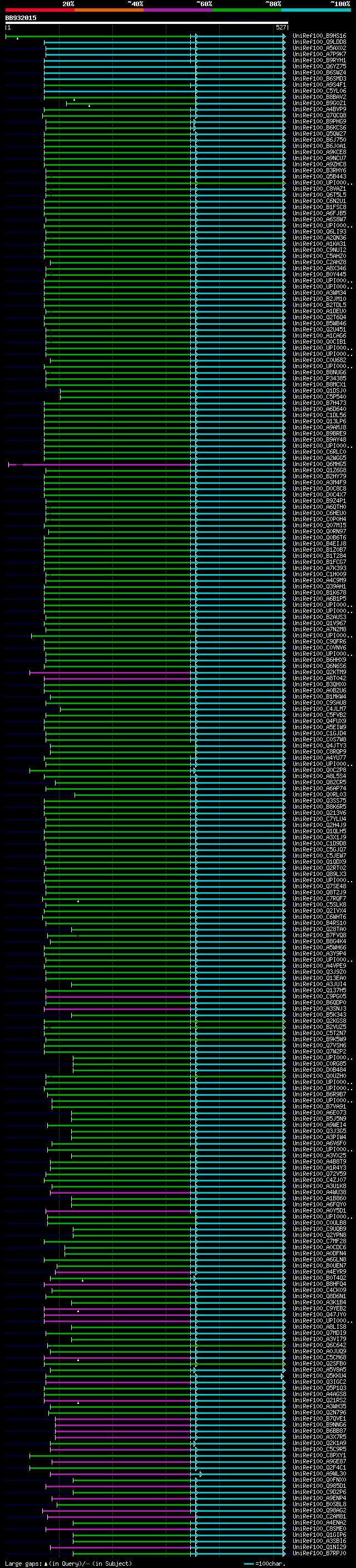Select hit label UniRef100_Q1DSJ0
Viewport: 356px width, 1568px height.
click(x=319, y=391)
